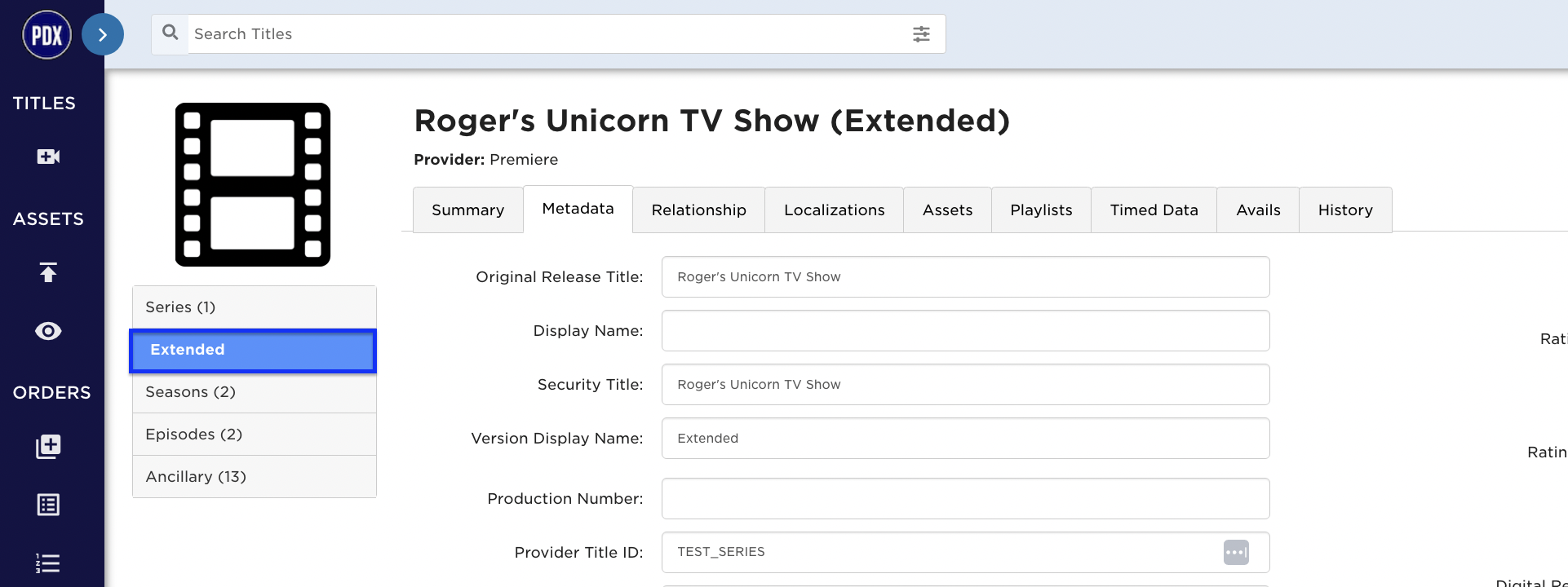
Task: Click the upload assets arrow icon
Action: pyautogui.click(x=48, y=272)
